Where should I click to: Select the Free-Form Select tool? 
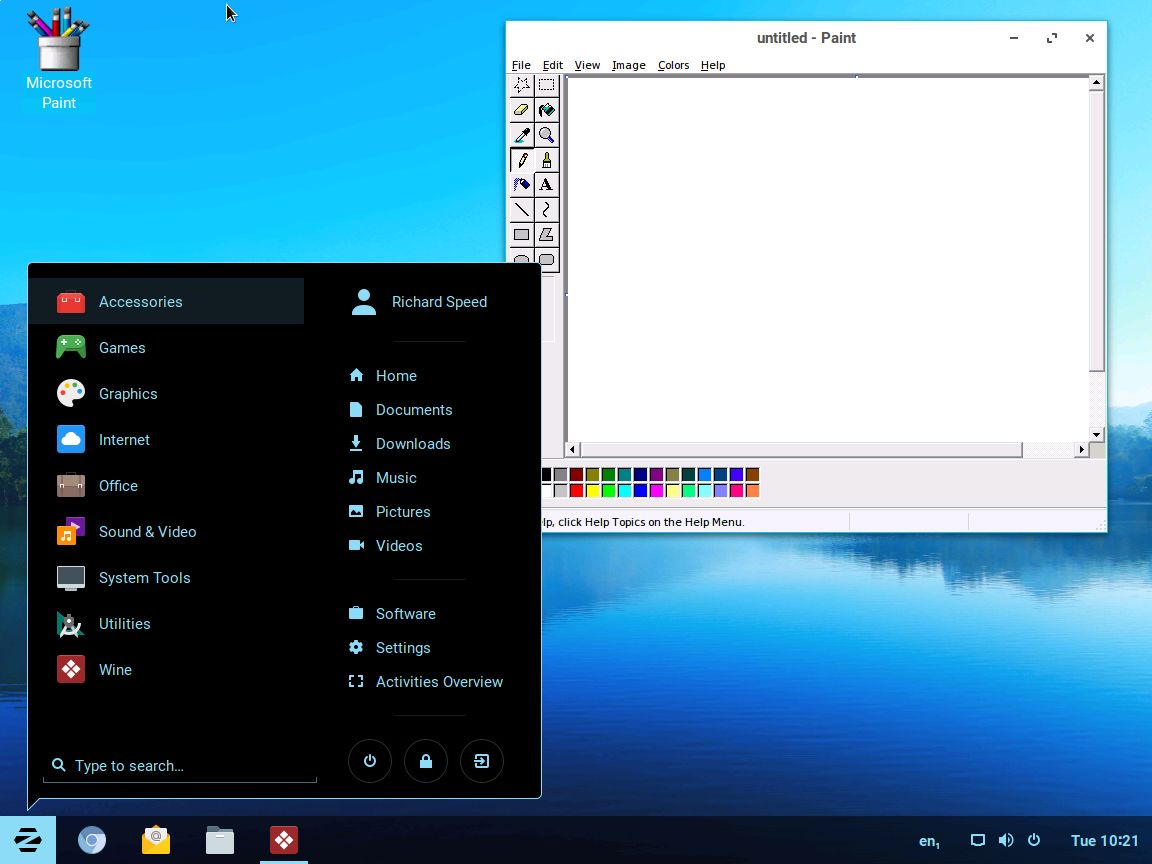(x=521, y=85)
